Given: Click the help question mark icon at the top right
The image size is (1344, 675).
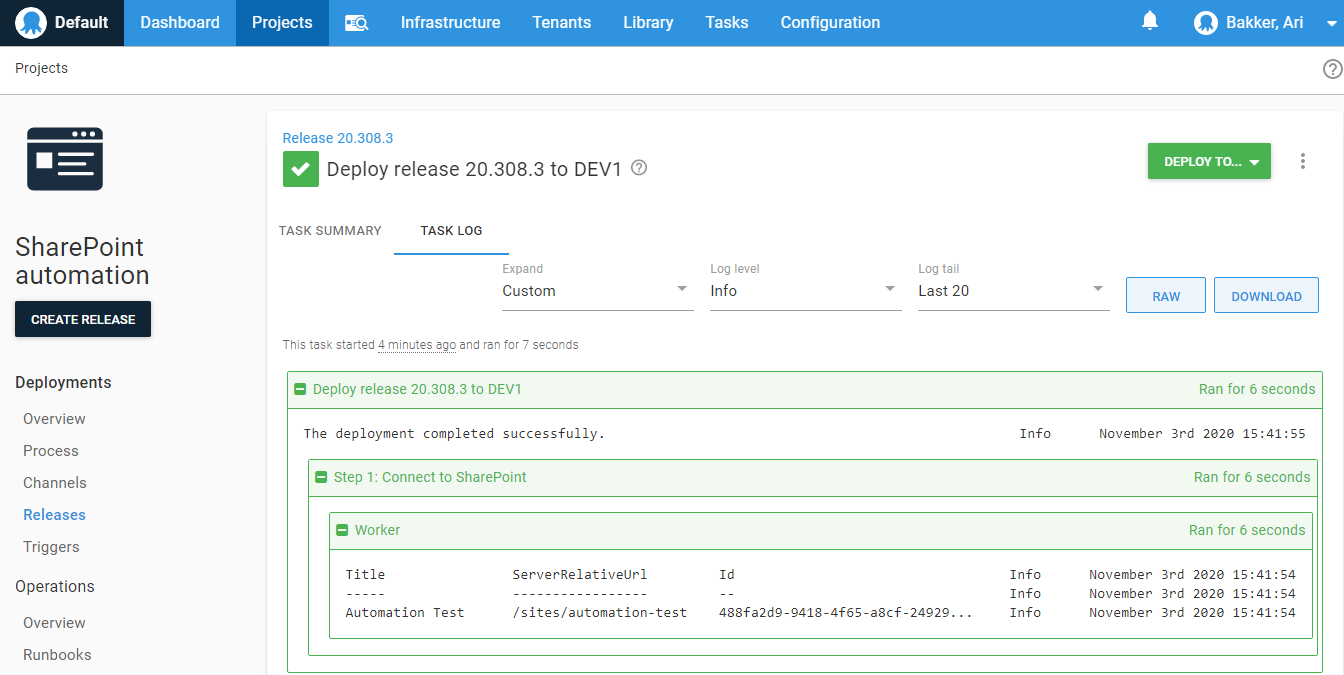Looking at the screenshot, I should click(1332, 69).
